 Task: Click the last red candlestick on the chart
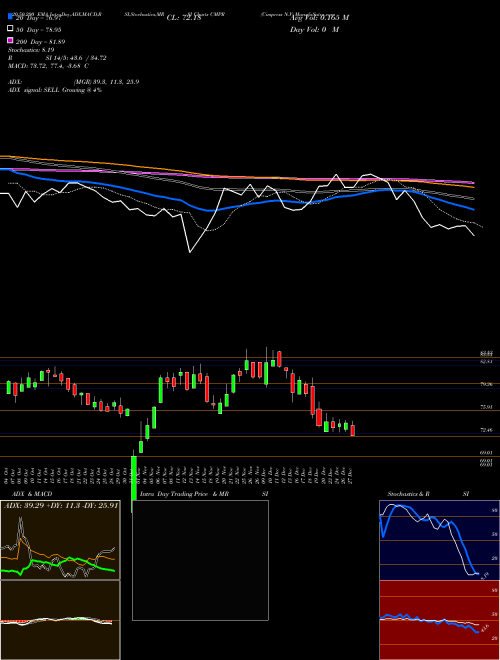pyautogui.click(x=353, y=430)
